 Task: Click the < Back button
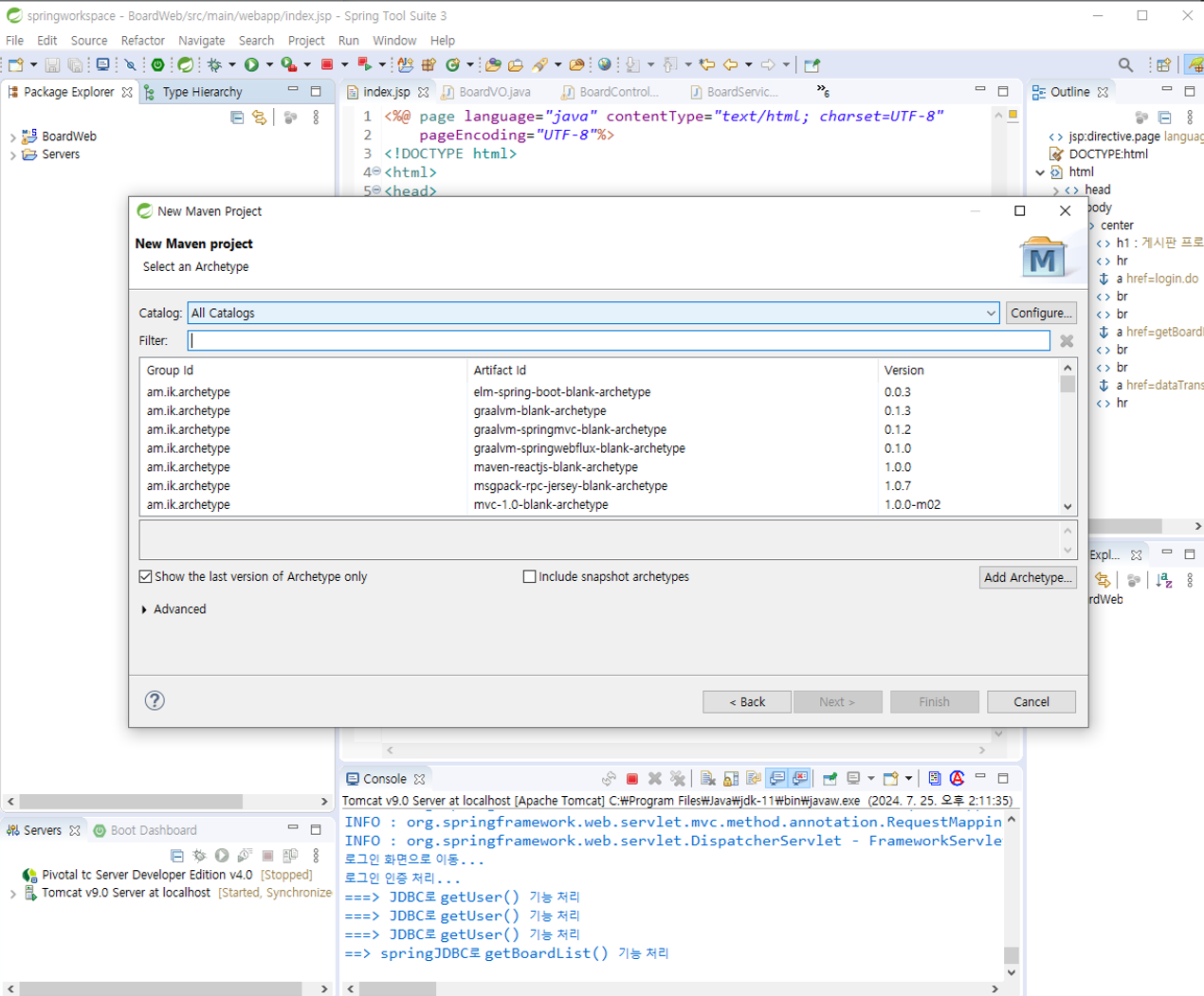747,701
